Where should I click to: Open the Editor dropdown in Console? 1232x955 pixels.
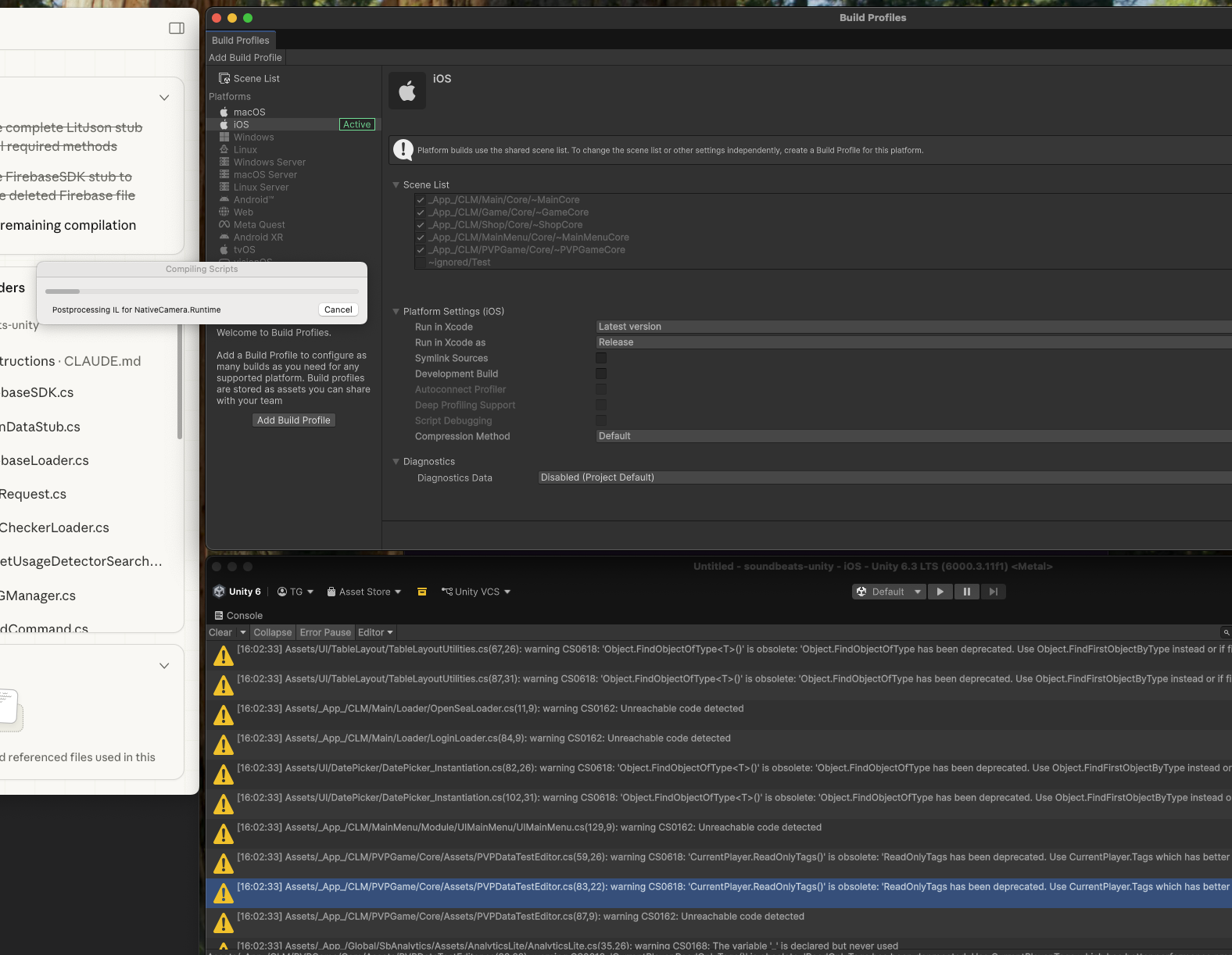[x=375, y=632]
